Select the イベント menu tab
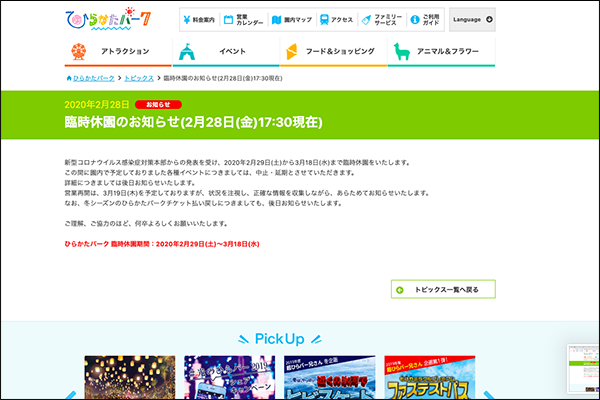 coord(221,51)
